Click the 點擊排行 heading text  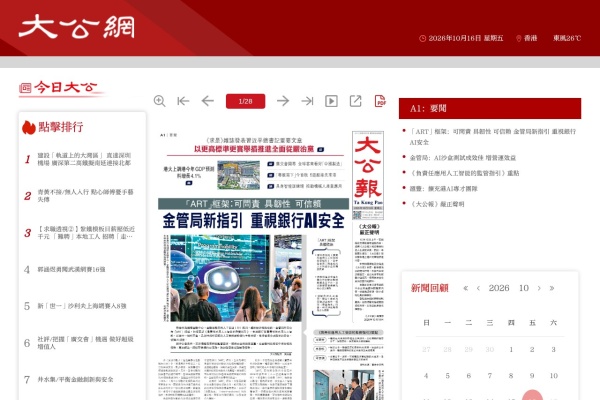(x=60, y=127)
